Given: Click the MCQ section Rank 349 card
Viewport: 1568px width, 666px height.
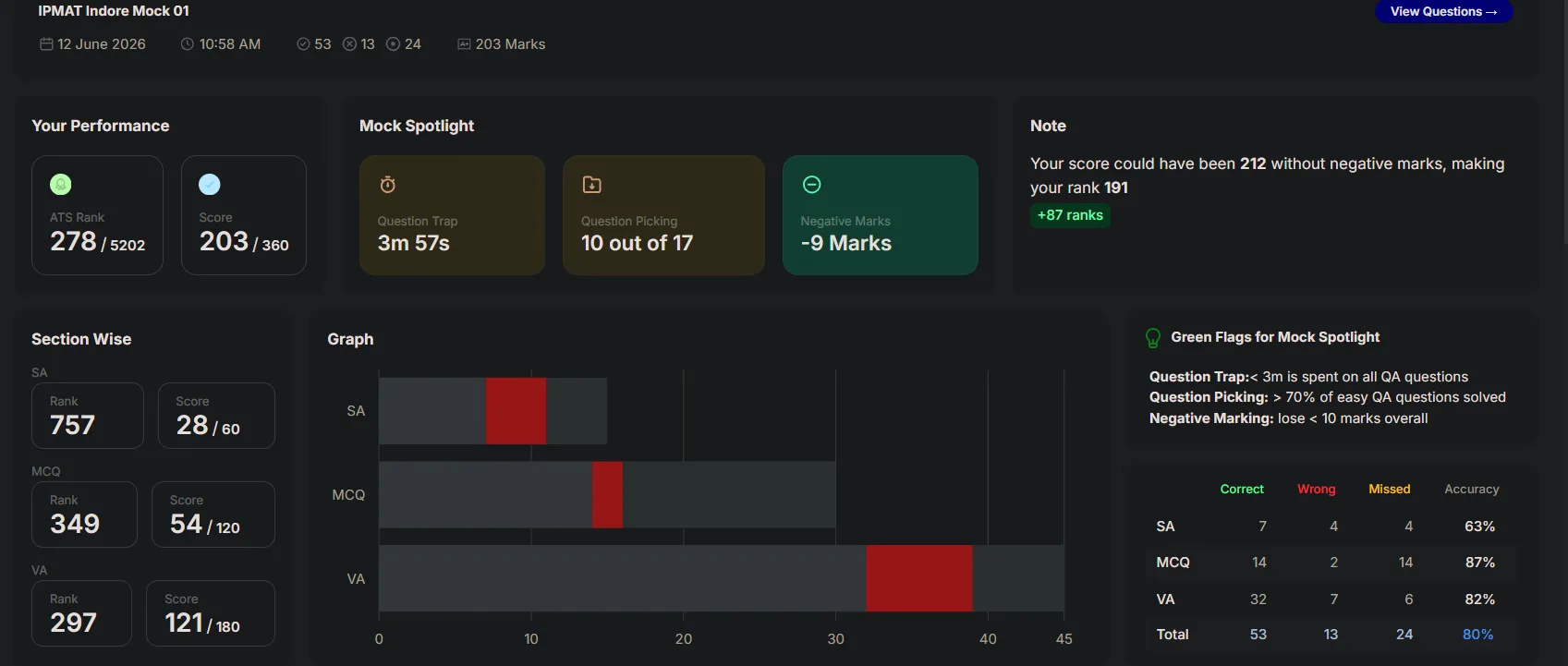Looking at the screenshot, I should coord(84,515).
